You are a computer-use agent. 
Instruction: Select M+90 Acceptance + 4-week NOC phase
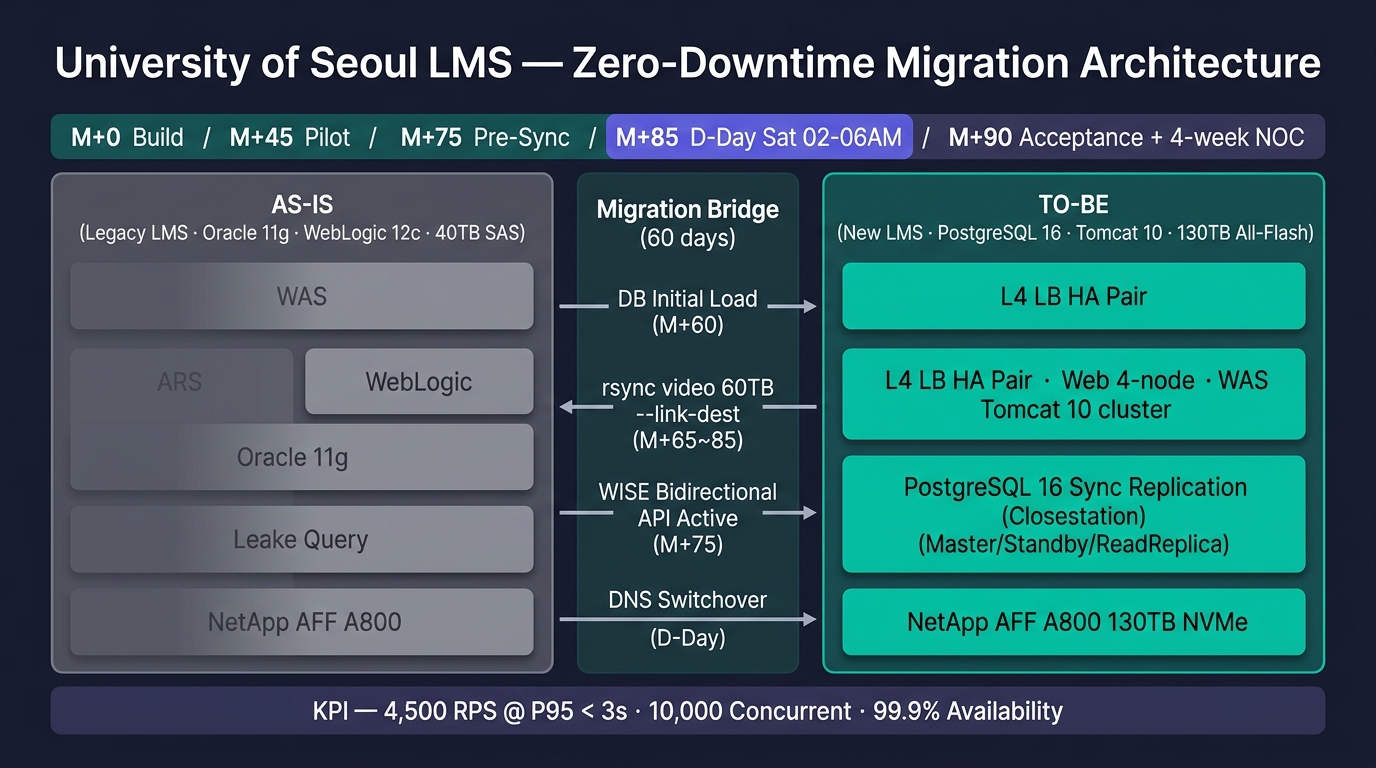1126,137
